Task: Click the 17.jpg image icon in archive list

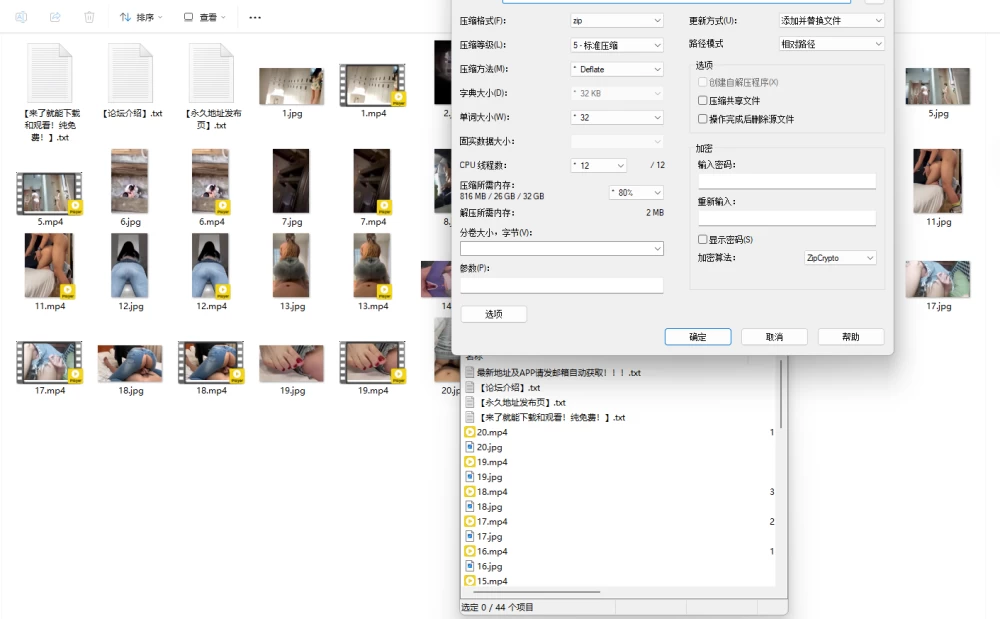Action: [x=470, y=536]
